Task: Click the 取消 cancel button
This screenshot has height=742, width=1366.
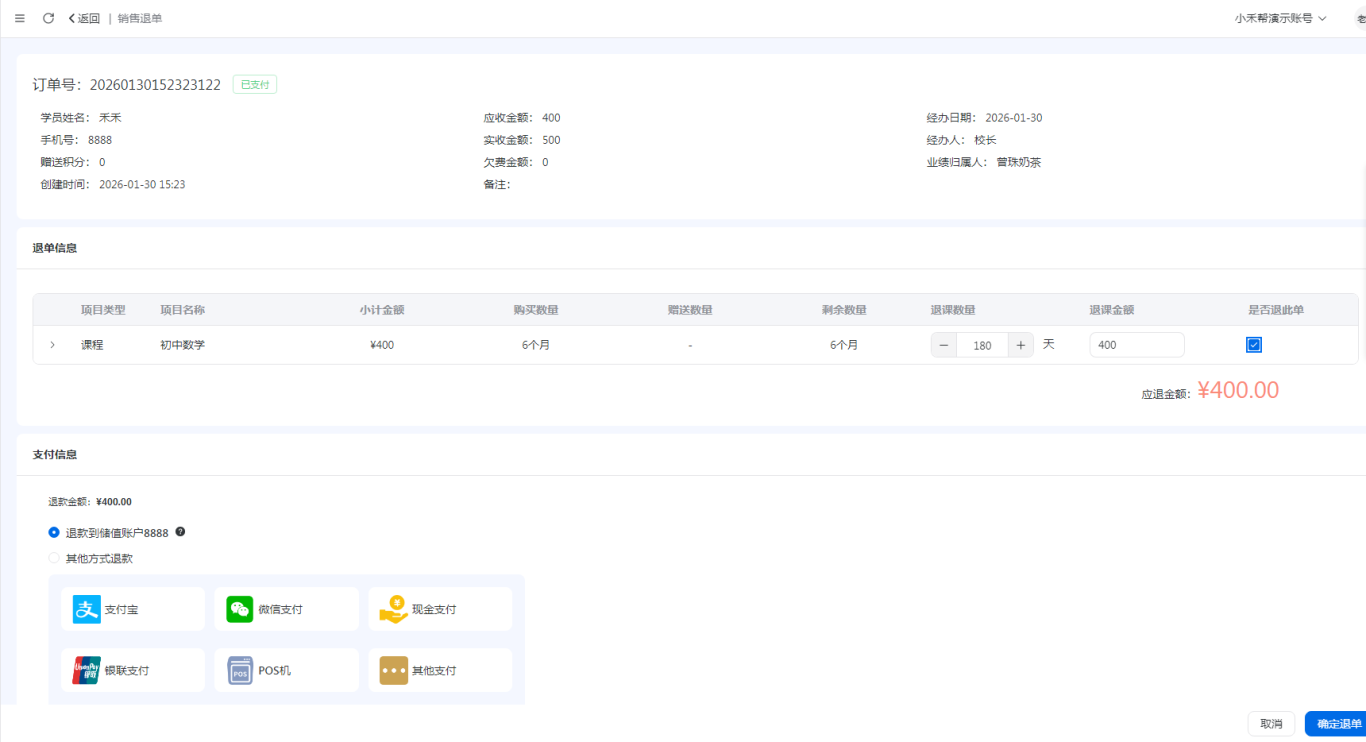Action: 1271,724
